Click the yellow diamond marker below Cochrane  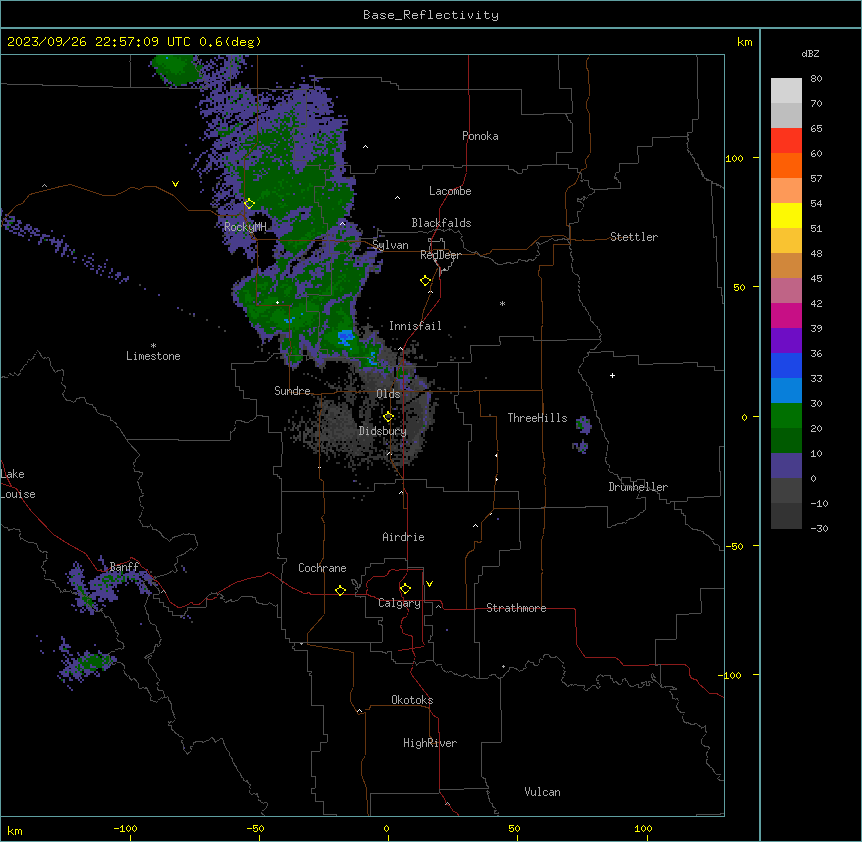pos(340,590)
